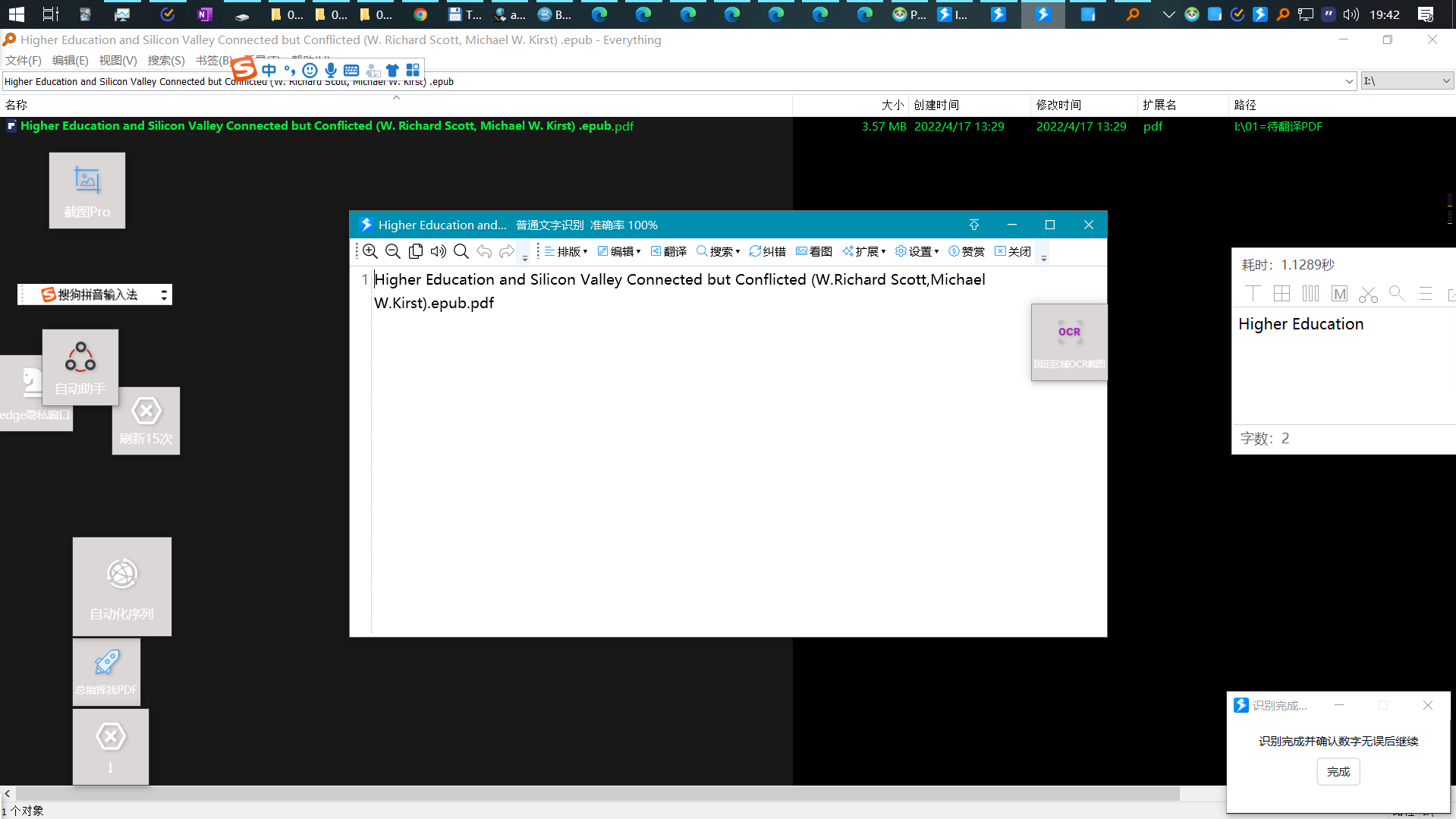Viewport: 1456px width, 819px height.
Task: Open the I:\ drive filter combo box
Action: (1407, 81)
